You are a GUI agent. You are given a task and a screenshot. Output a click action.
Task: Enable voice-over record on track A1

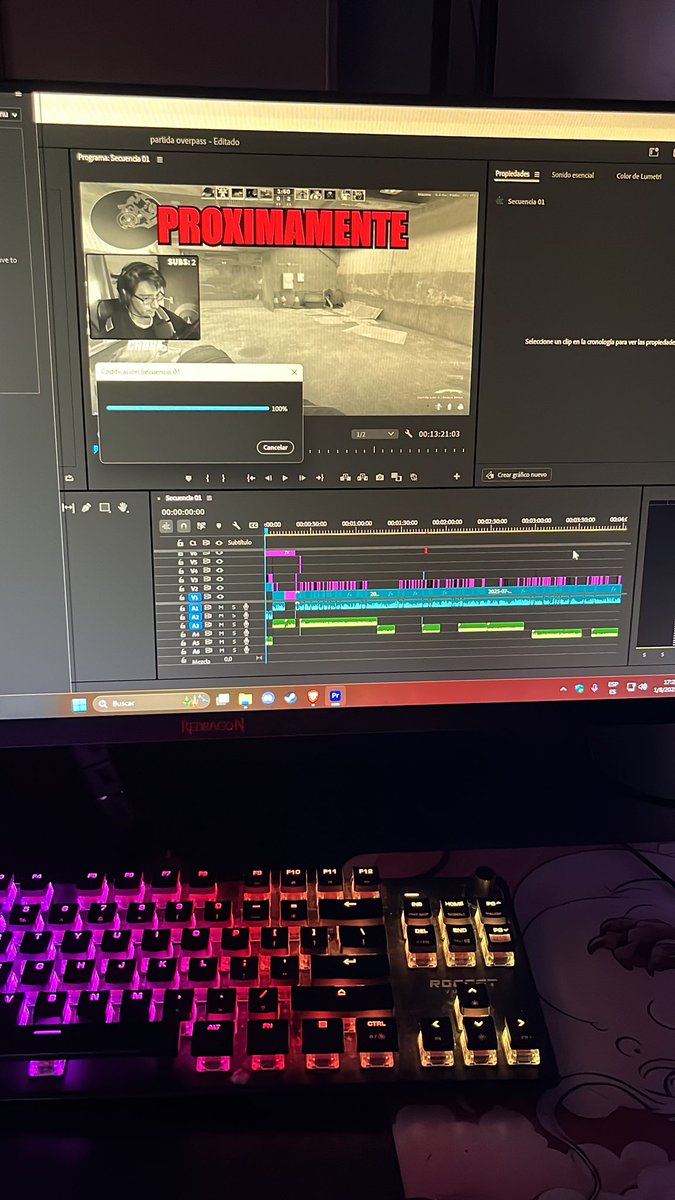246,608
